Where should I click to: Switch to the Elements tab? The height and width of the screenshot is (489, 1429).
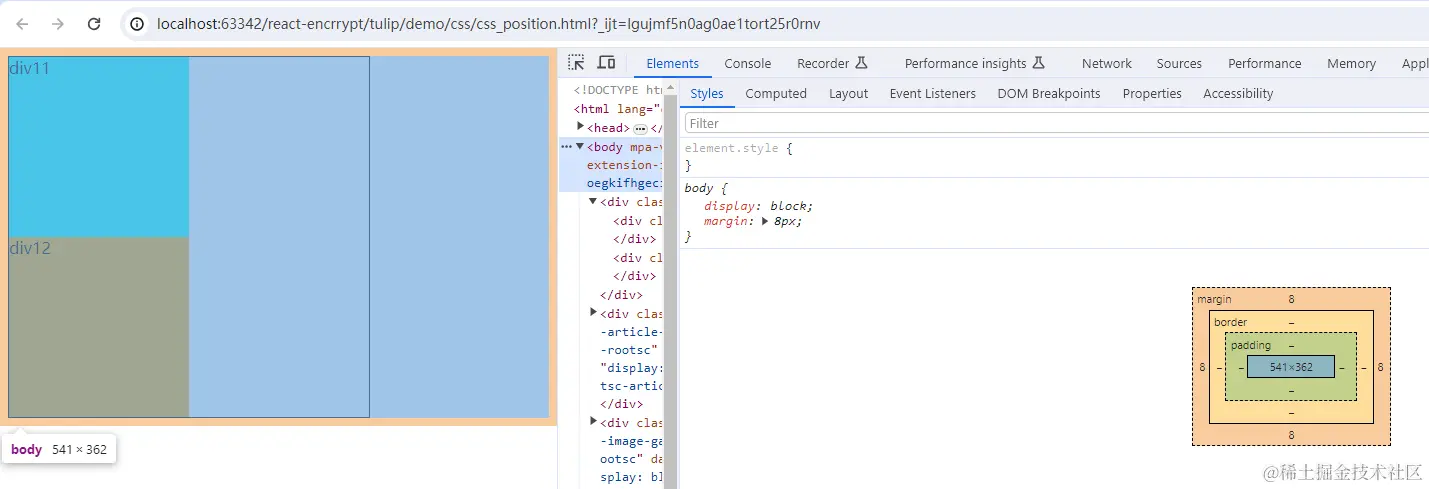pyautogui.click(x=672, y=63)
